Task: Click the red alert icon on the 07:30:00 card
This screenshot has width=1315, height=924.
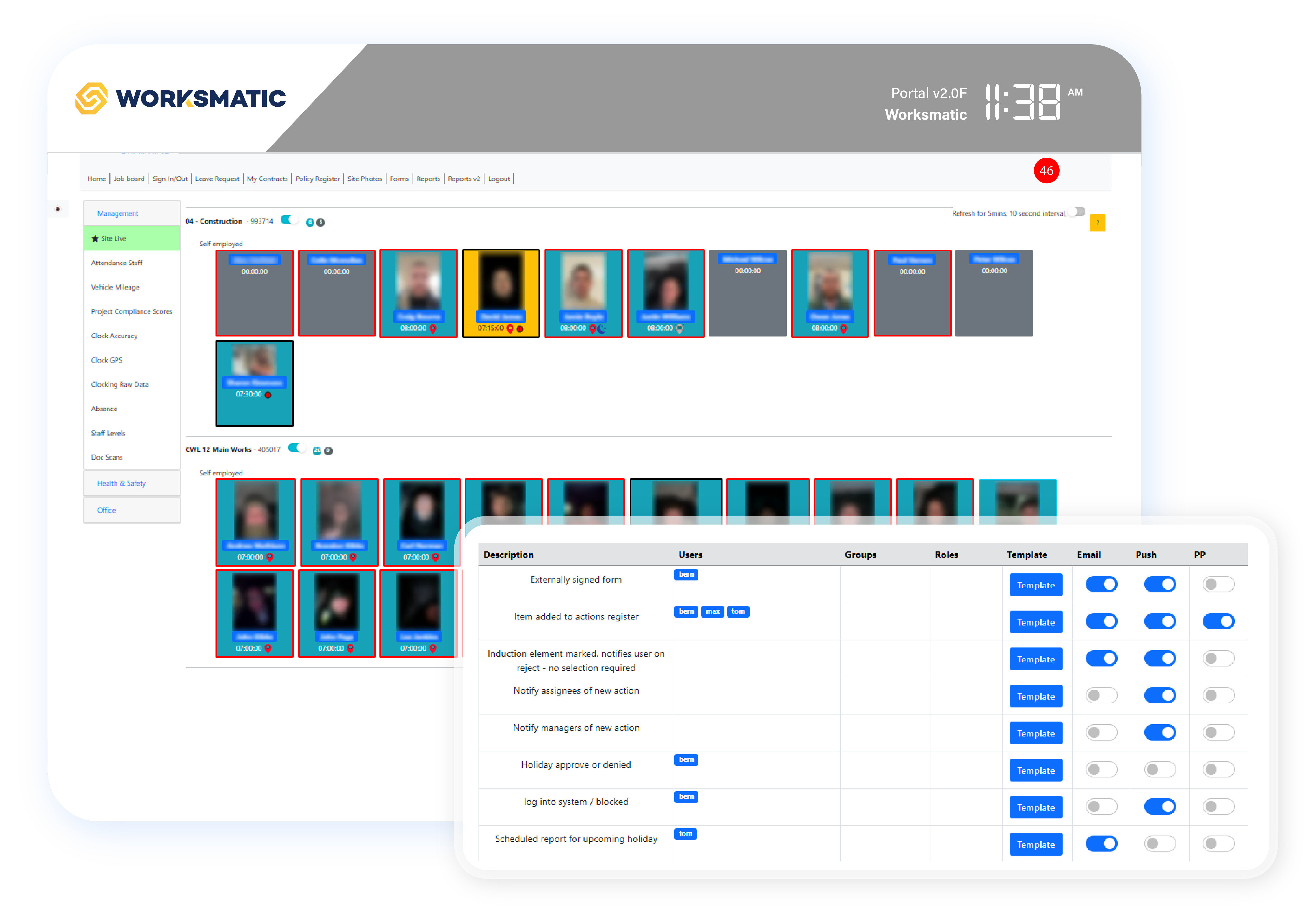Action: 268,395
